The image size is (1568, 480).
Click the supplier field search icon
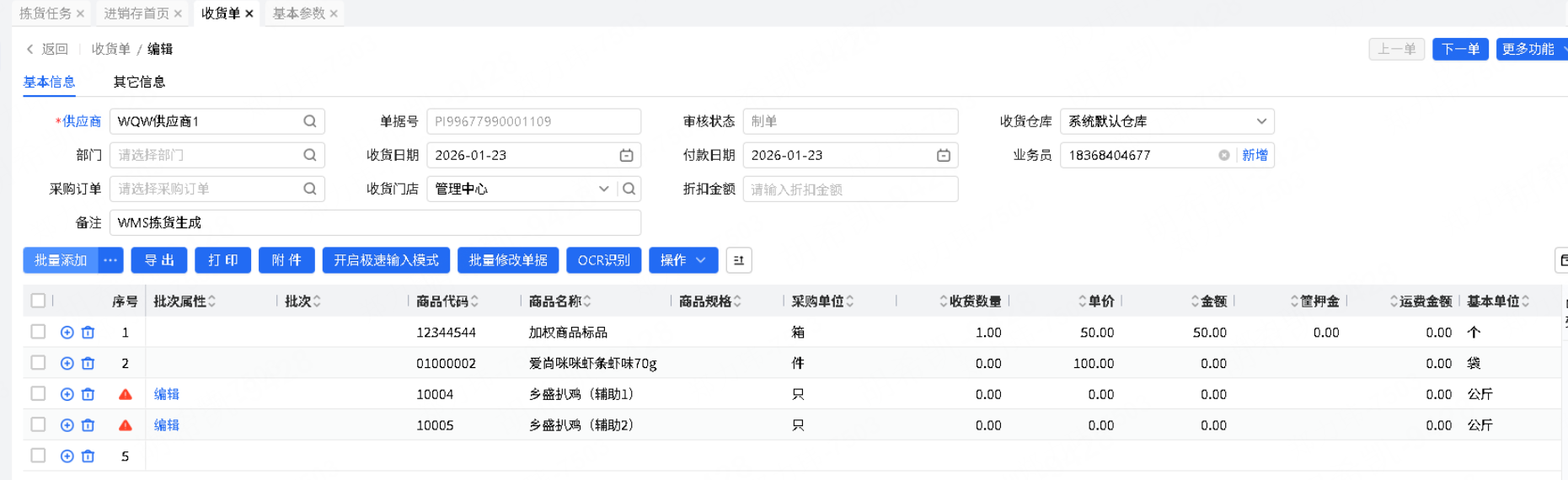(310, 121)
